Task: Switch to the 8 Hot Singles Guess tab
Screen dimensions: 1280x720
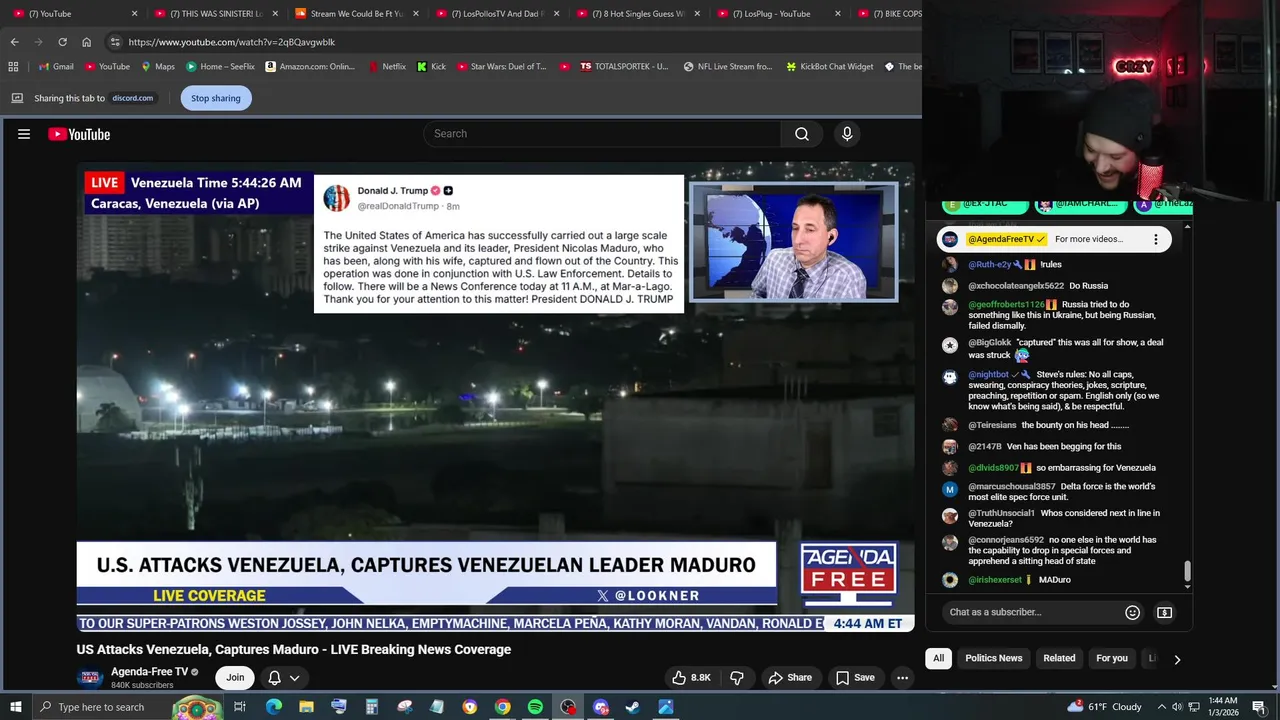Action: click(637, 14)
